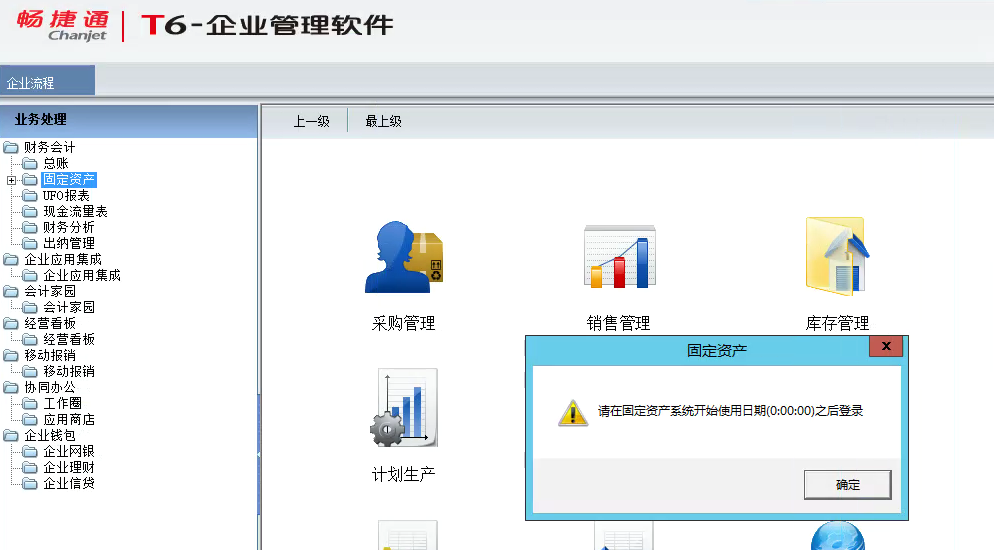The height and width of the screenshot is (550, 994).
Task: Select the highlighted 固定资产 tree item
Action: tap(69, 180)
